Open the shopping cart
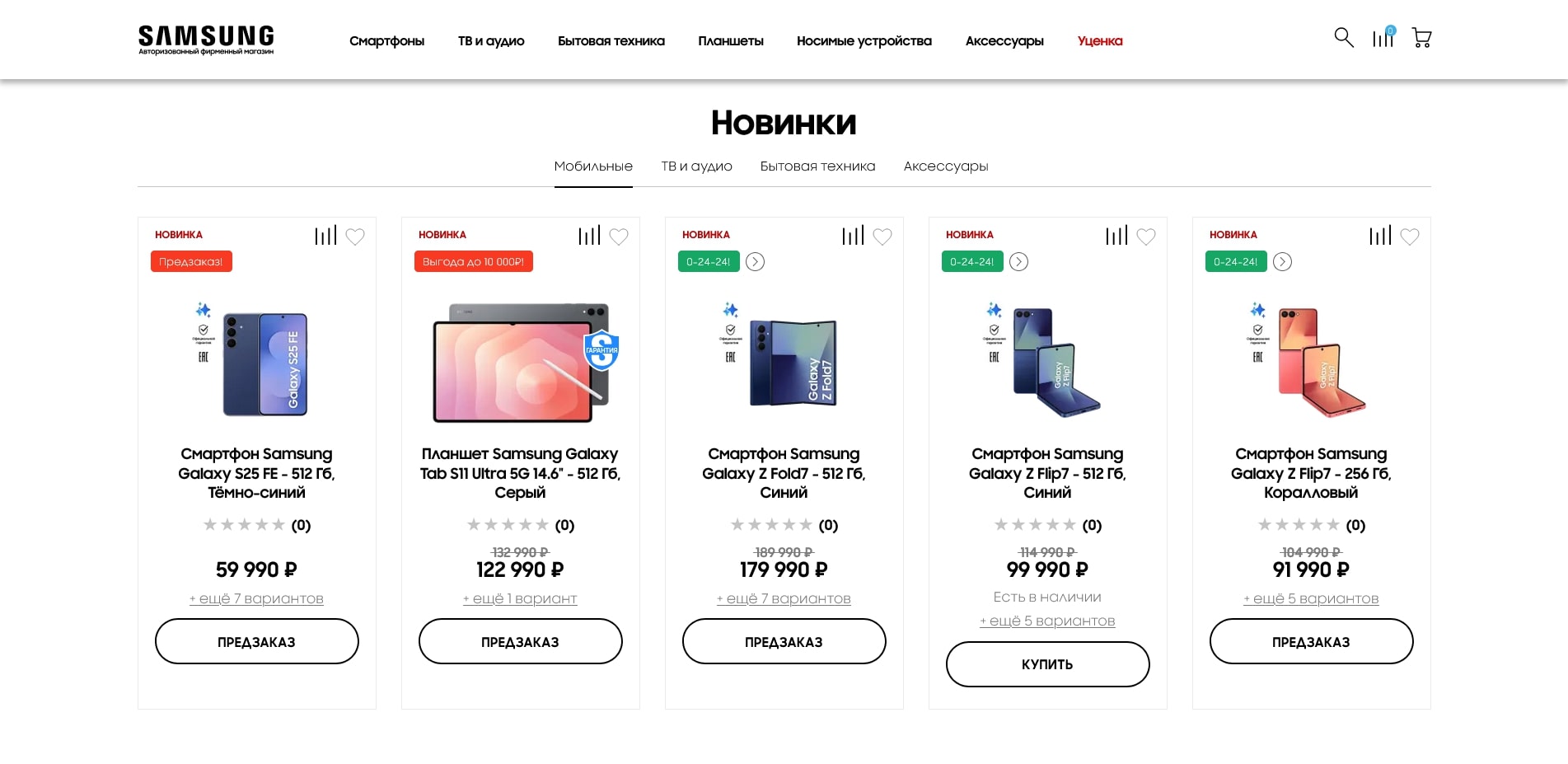 pos(1421,38)
